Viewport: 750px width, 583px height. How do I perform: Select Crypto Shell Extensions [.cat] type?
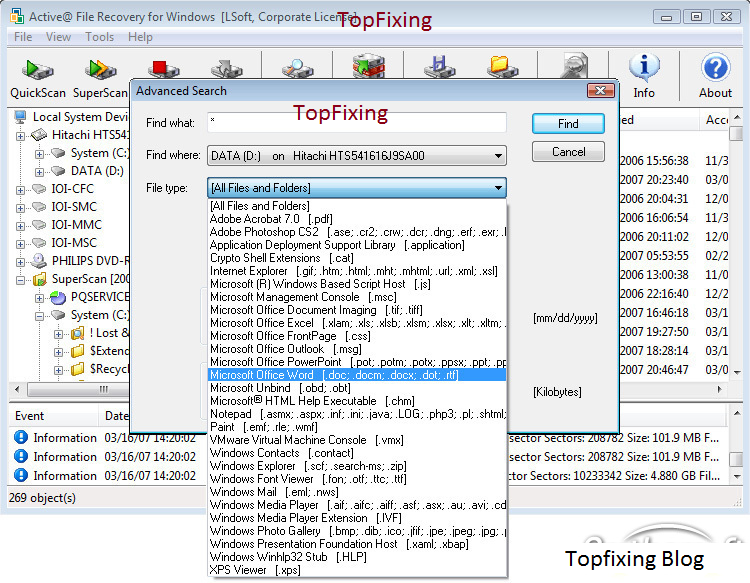click(x=357, y=258)
